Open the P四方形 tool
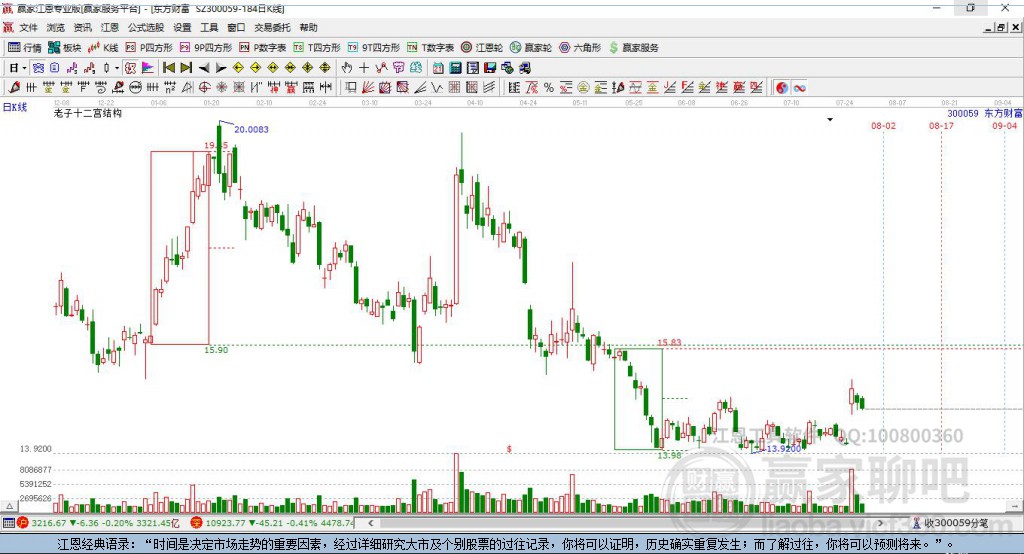The height and width of the screenshot is (554, 1024). coord(149,48)
